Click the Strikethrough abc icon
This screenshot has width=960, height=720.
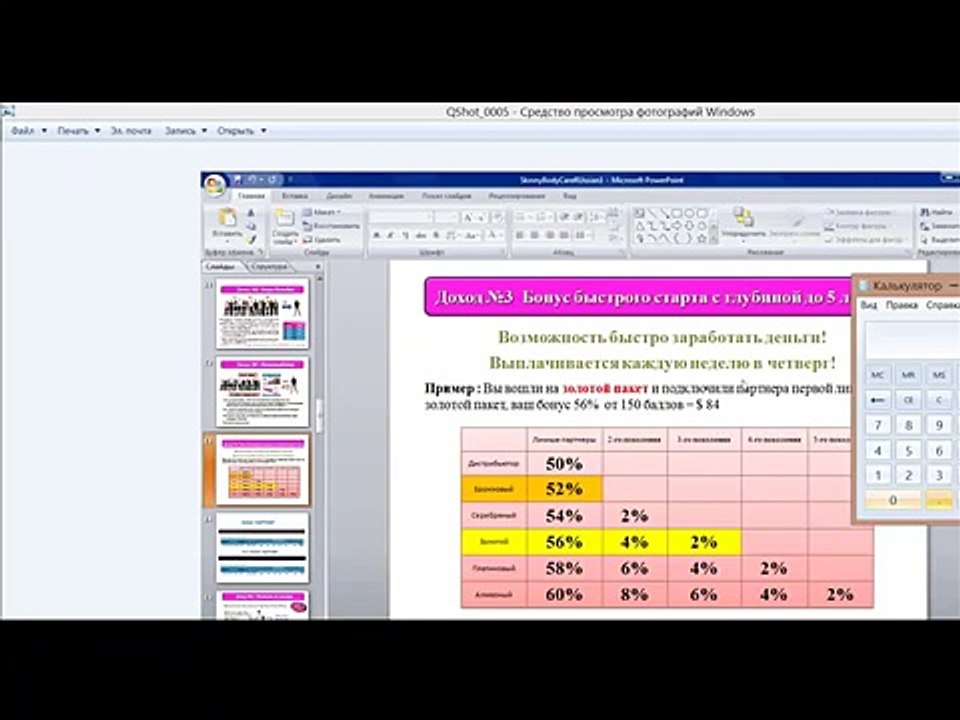coord(421,235)
